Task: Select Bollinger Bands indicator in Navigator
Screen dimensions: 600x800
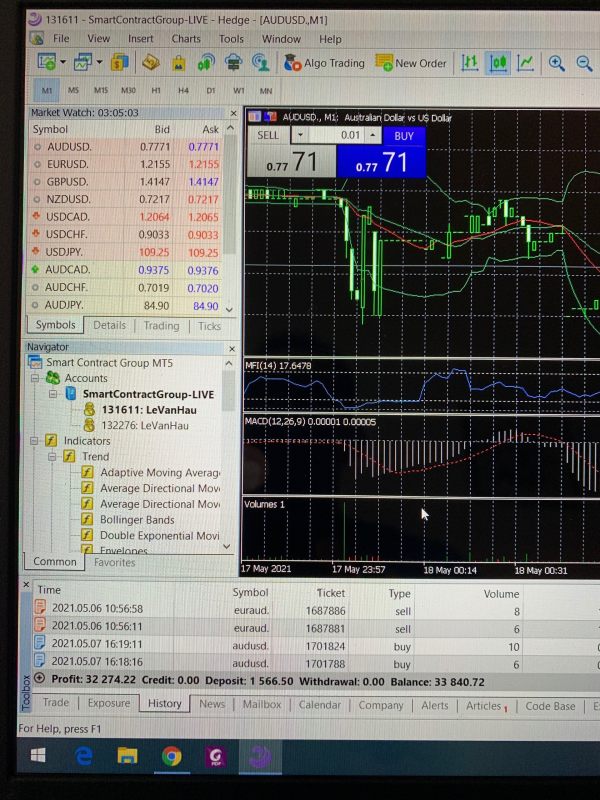Action: coord(137,520)
